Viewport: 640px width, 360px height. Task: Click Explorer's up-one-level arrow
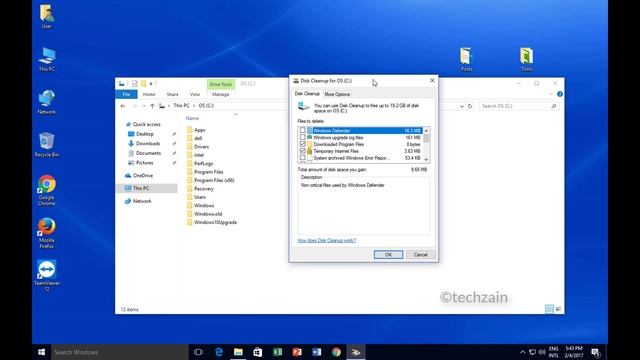tap(152, 106)
